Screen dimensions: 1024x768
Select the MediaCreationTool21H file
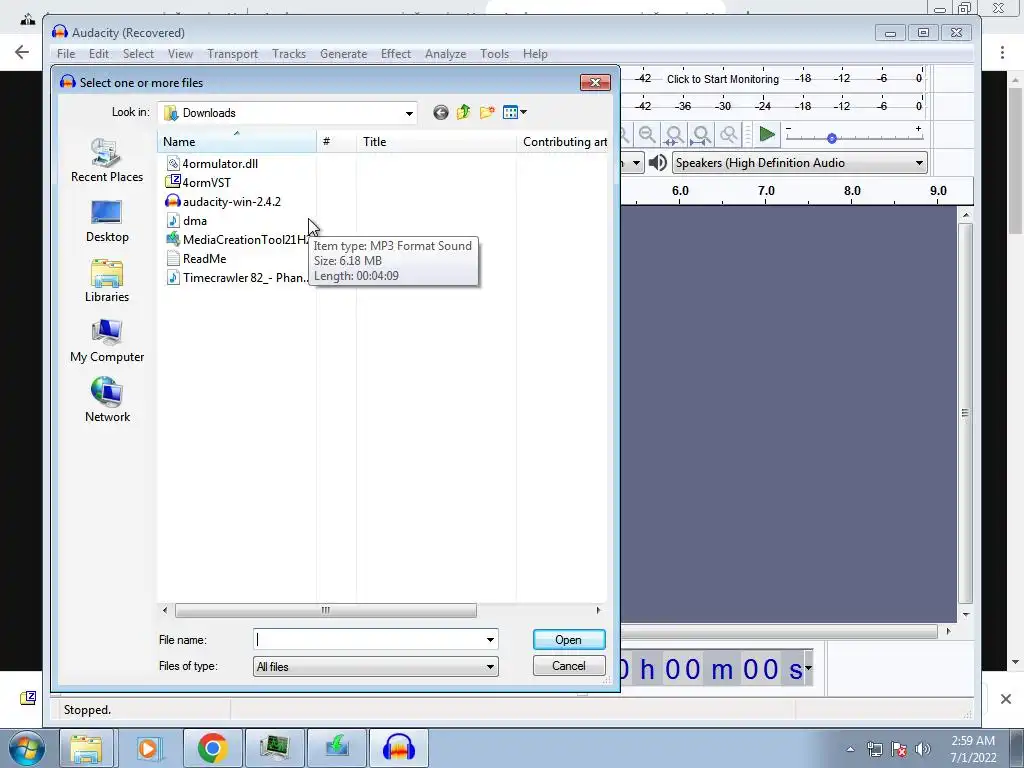click(239, 240)
